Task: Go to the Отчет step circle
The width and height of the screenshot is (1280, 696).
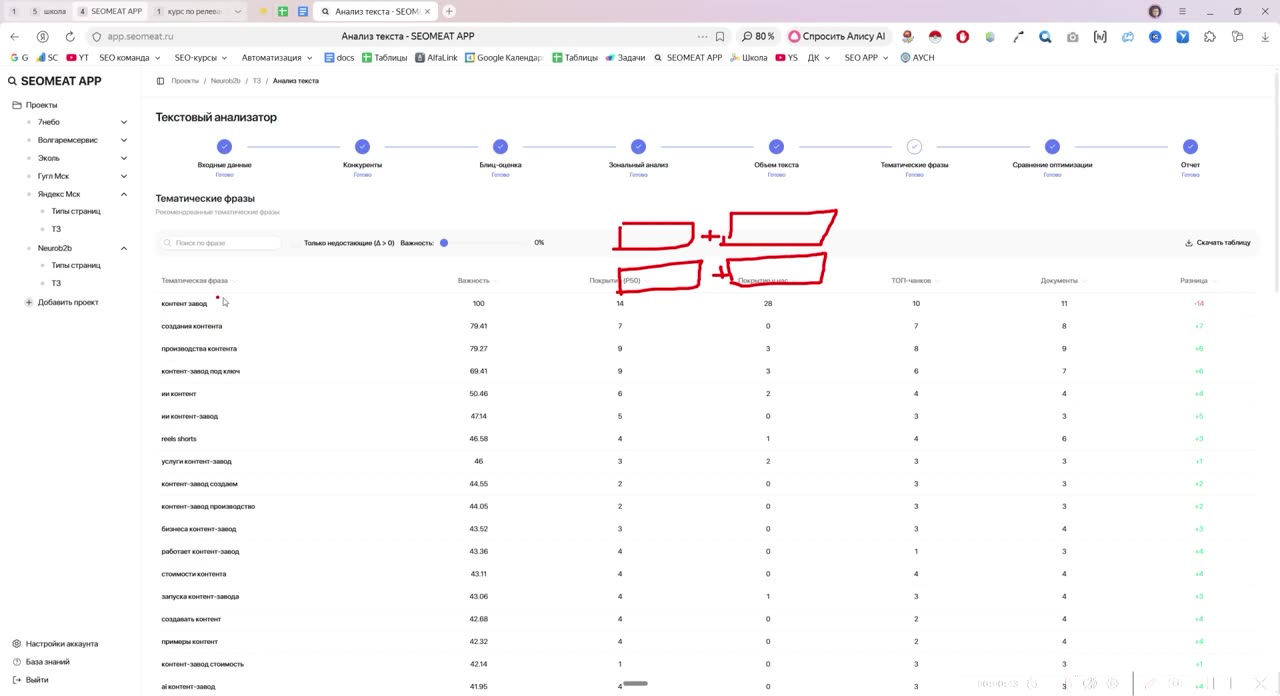Action: click(x=1190, y=146)
